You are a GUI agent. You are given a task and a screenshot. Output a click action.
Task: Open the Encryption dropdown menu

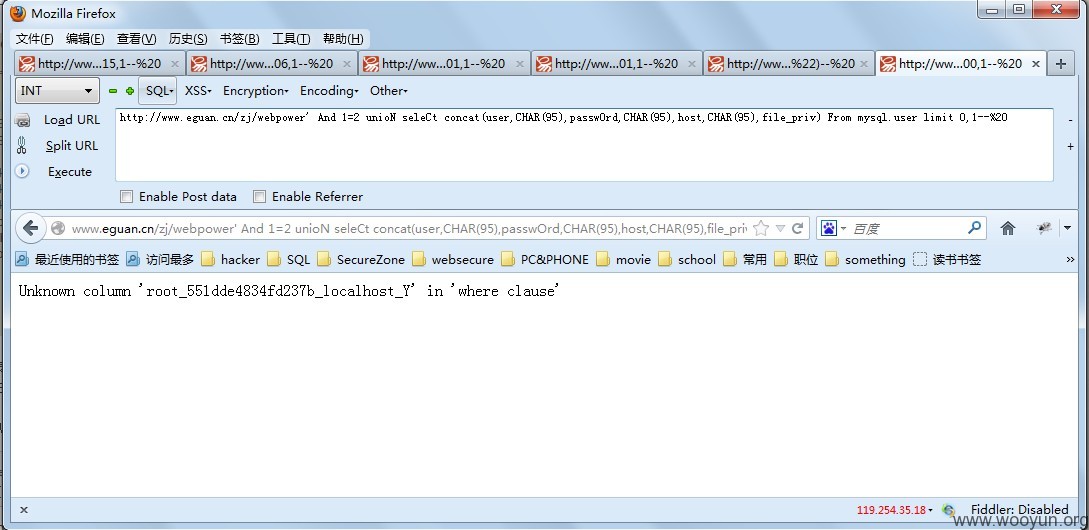[x=256, y=90]
